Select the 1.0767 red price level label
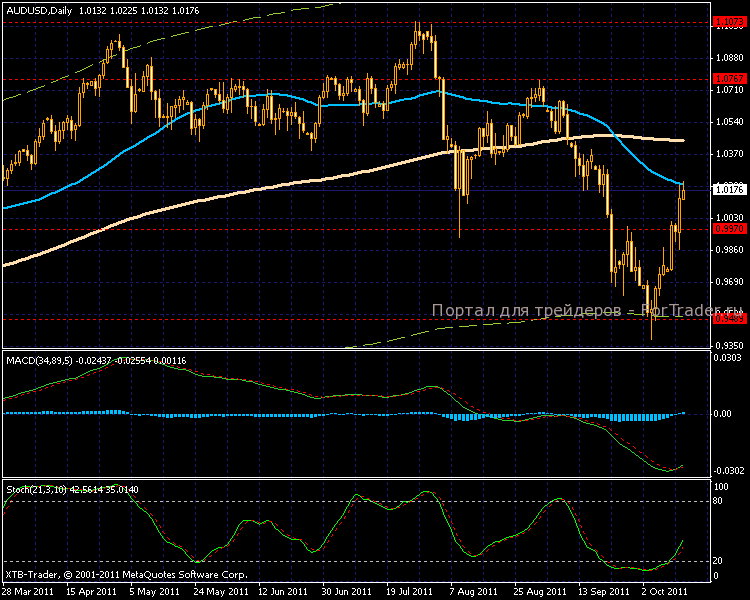Viewport: 750px width, 600px height. tap(729, 78)
